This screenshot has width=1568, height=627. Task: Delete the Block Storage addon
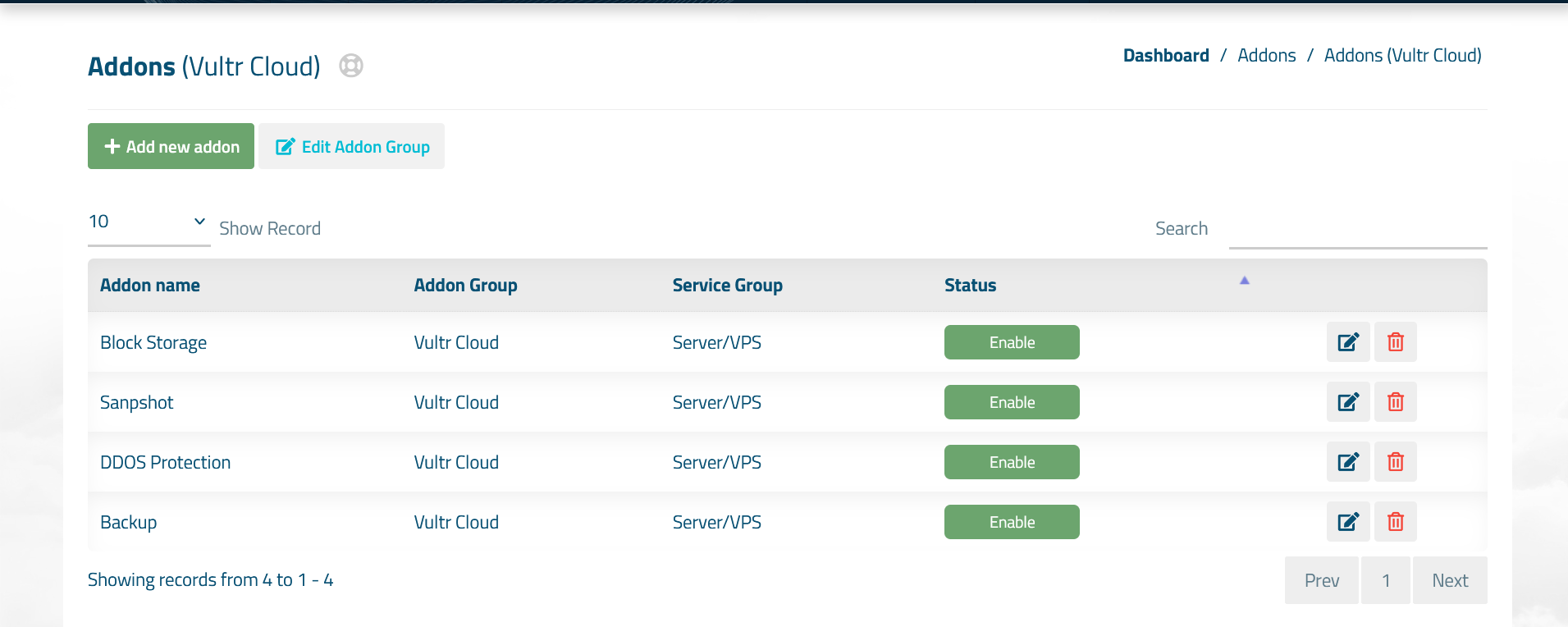coord(1396,342)
